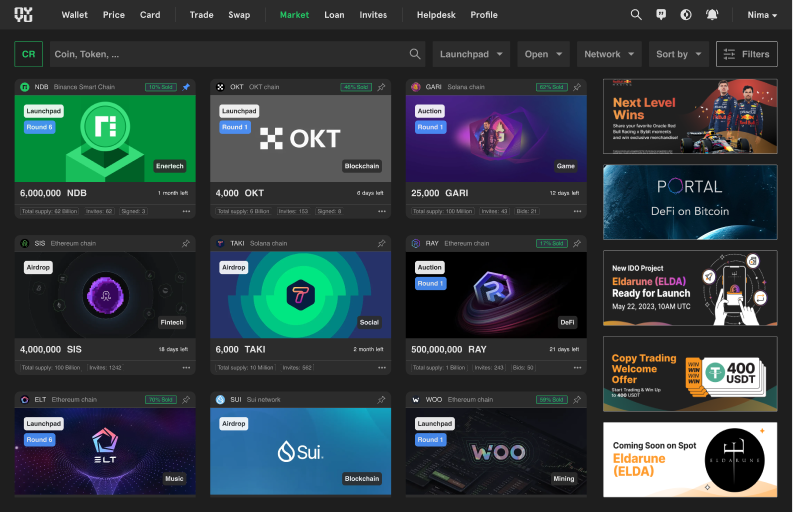The width and height of the screenshot is (793, 512).
Task: Toggle dark/light theme contrast icon
Action: (686, 15)
